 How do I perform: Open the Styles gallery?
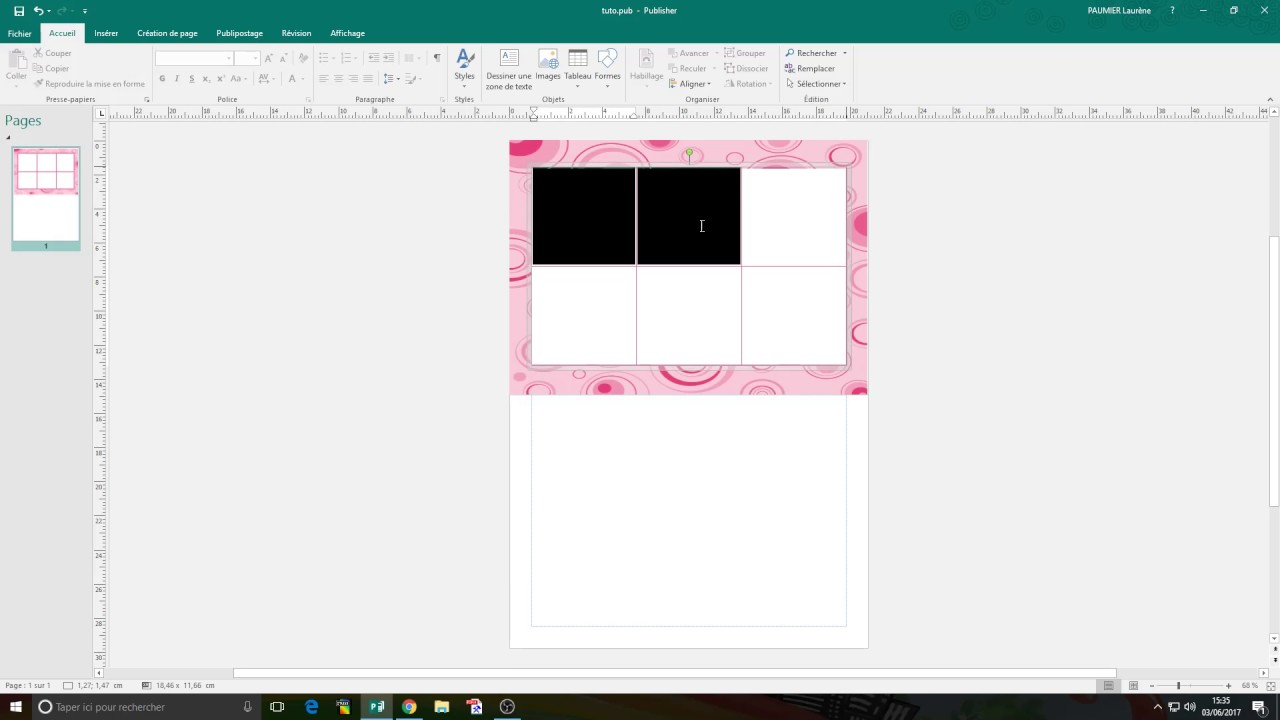click(x=464, y=66)
